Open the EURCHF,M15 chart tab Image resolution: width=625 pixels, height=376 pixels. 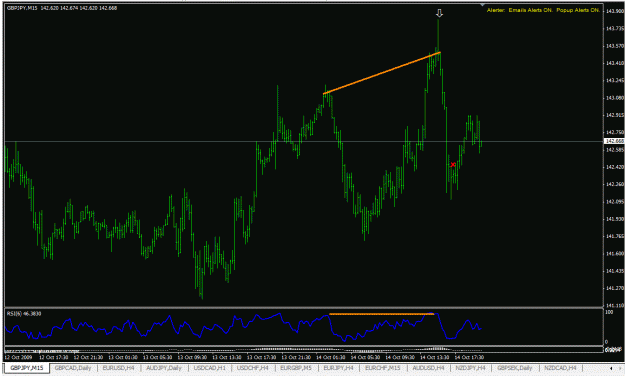(383, 368)
